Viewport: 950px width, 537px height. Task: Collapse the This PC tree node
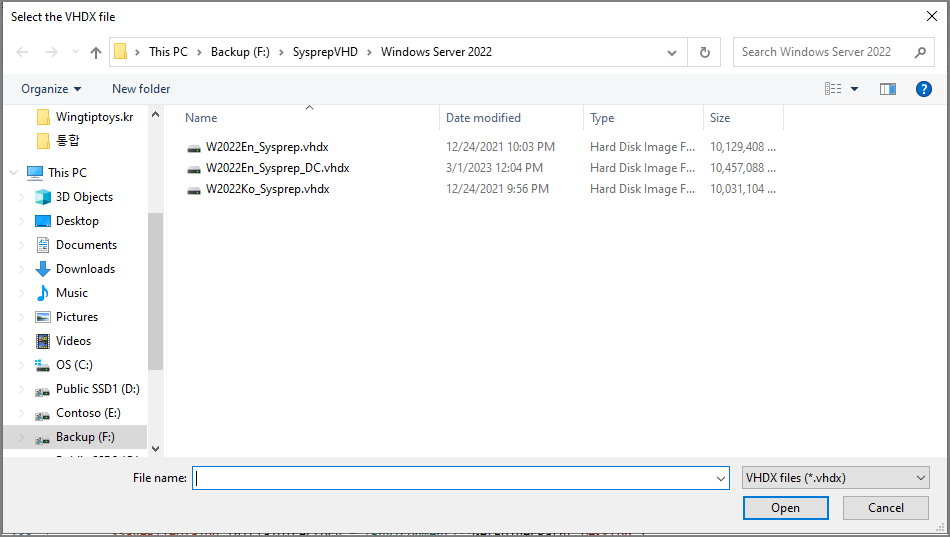pyautogui.click(x=13, y=173)
